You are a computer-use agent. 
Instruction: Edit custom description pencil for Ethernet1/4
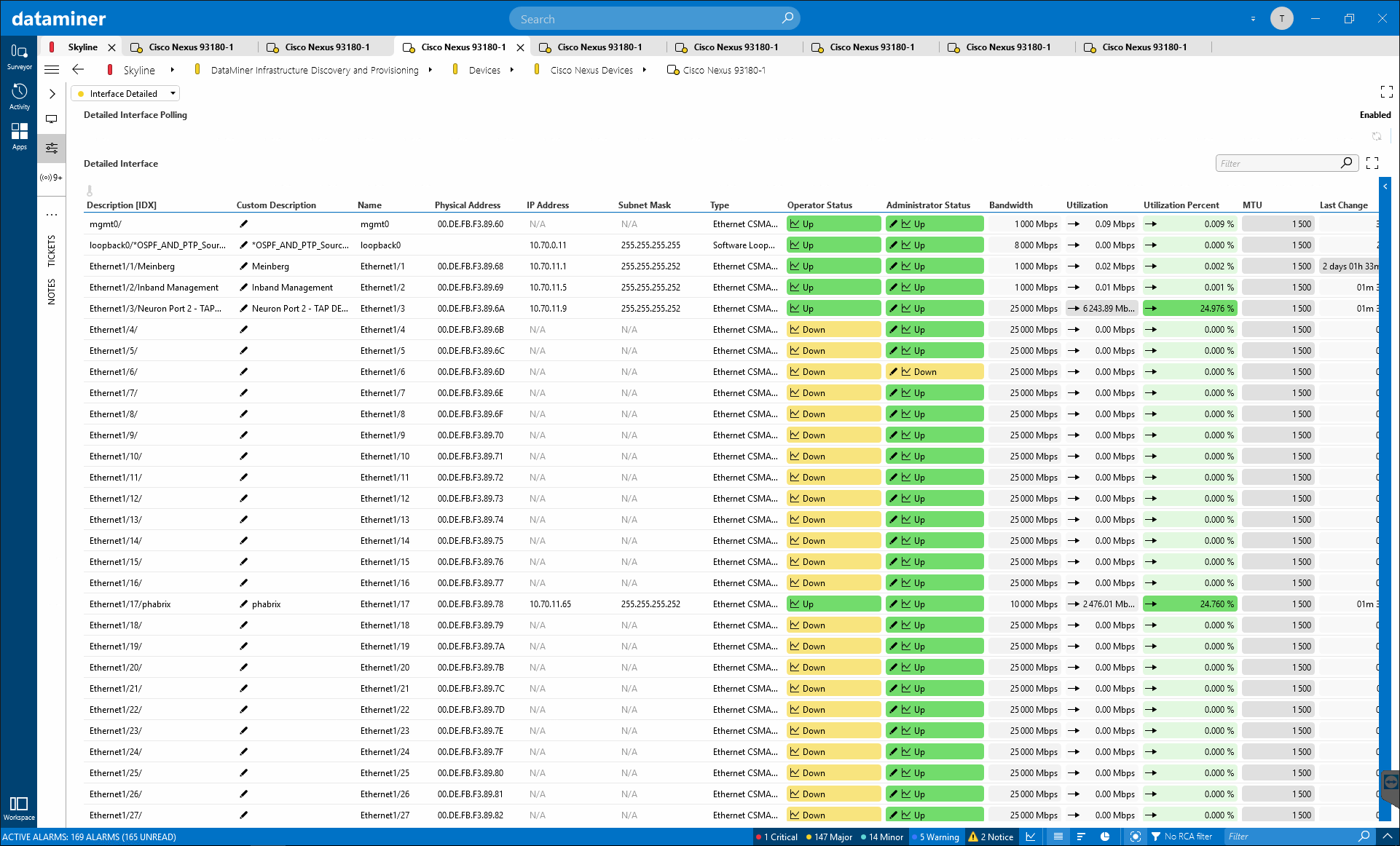tap(244, 329)
